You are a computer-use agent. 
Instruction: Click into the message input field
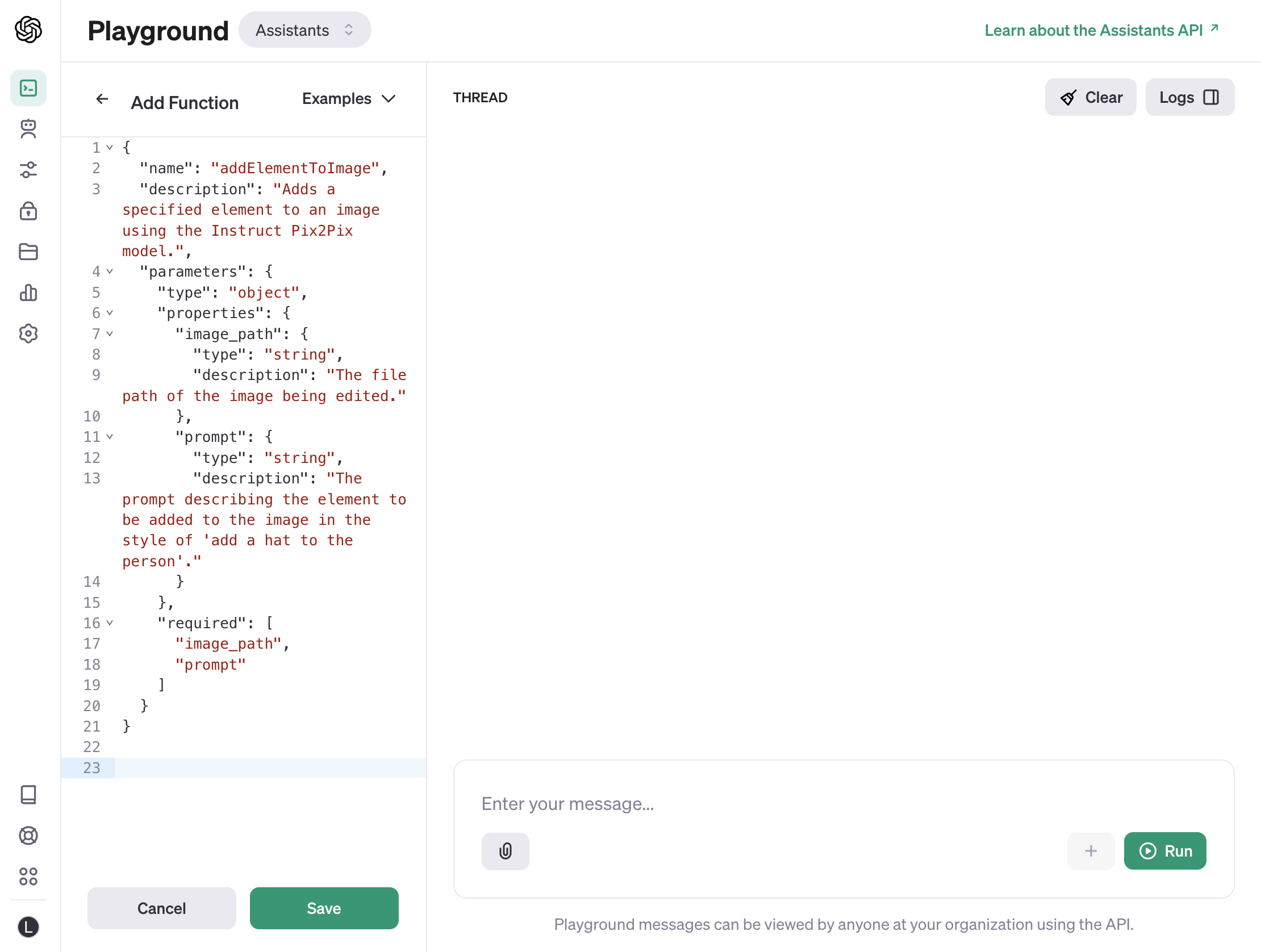click(844, 804)
